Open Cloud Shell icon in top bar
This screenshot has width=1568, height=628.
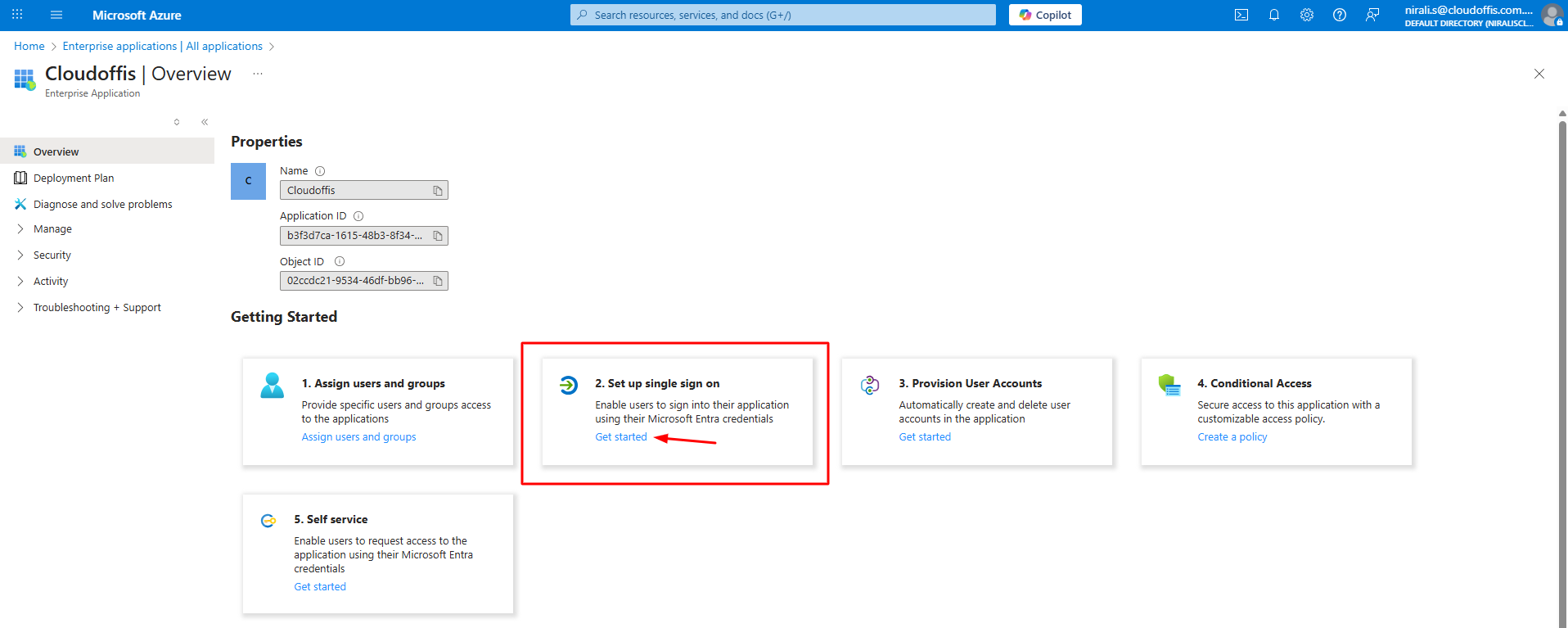pyautogui.click(x=1241, y=15)
